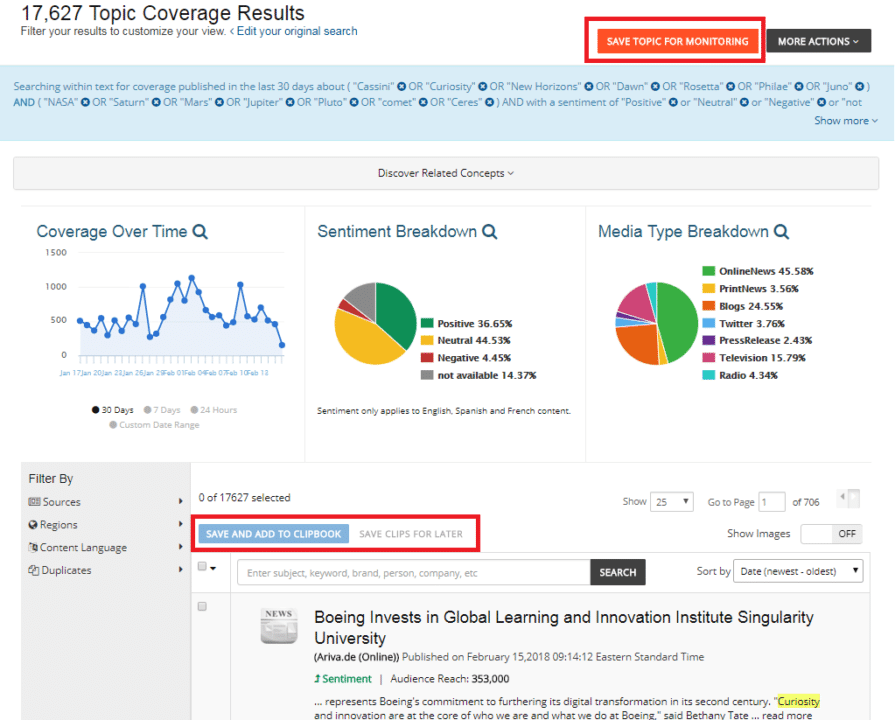Remove the "Curiosity" search term
895x720 pixels.
tap(483, 86)
